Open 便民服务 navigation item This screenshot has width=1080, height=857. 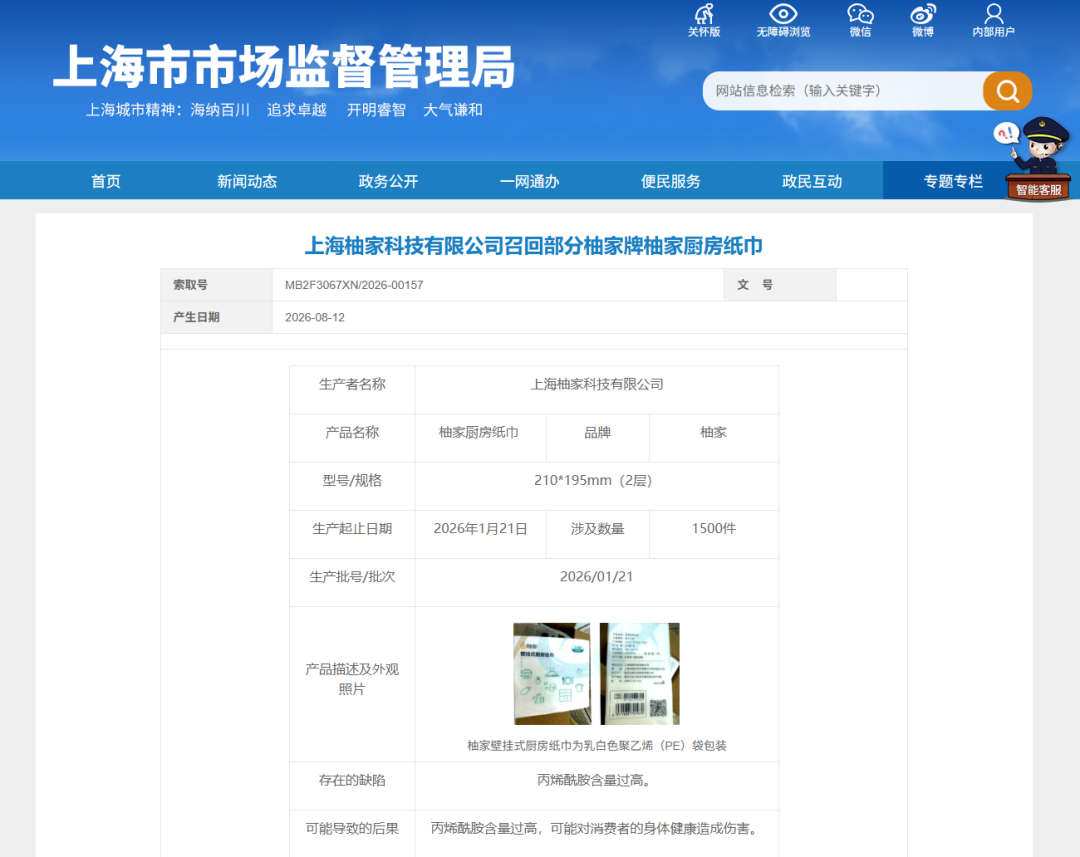coord(671,181)
